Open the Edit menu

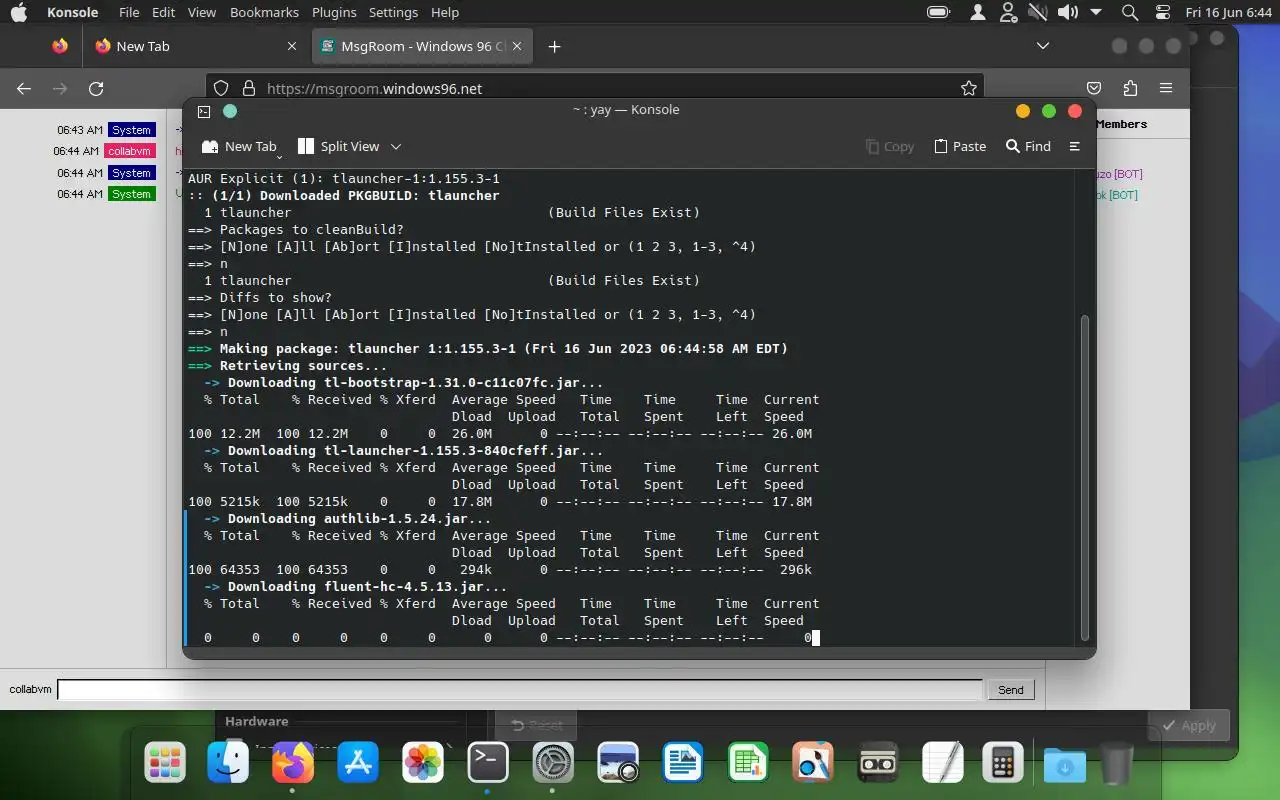point(163,12)
